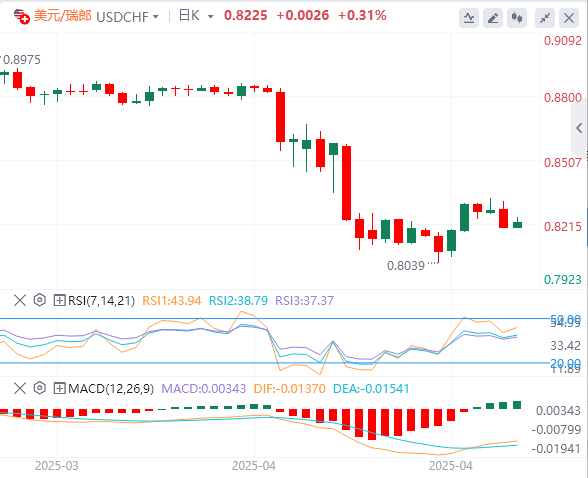
Task: Click the 0.8800 price axis label
Action: (x=563, y=98)
